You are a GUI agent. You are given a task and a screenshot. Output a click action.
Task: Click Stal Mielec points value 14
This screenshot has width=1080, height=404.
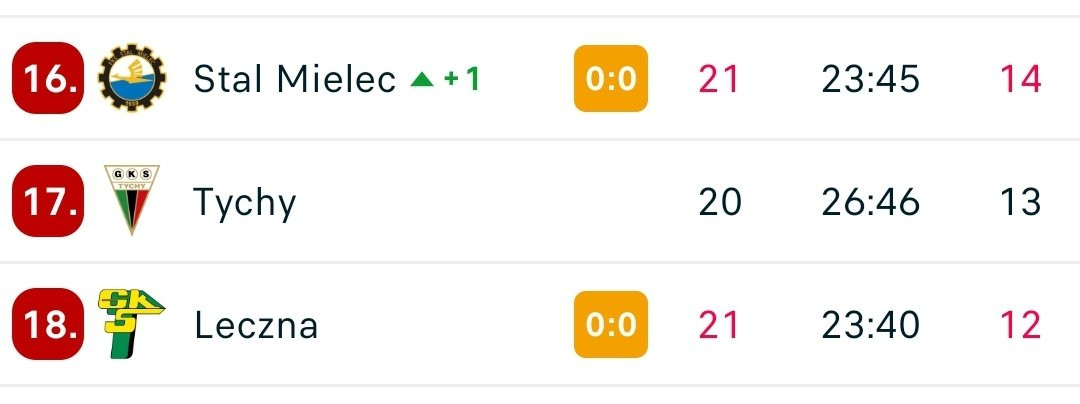pos(1021,78)
